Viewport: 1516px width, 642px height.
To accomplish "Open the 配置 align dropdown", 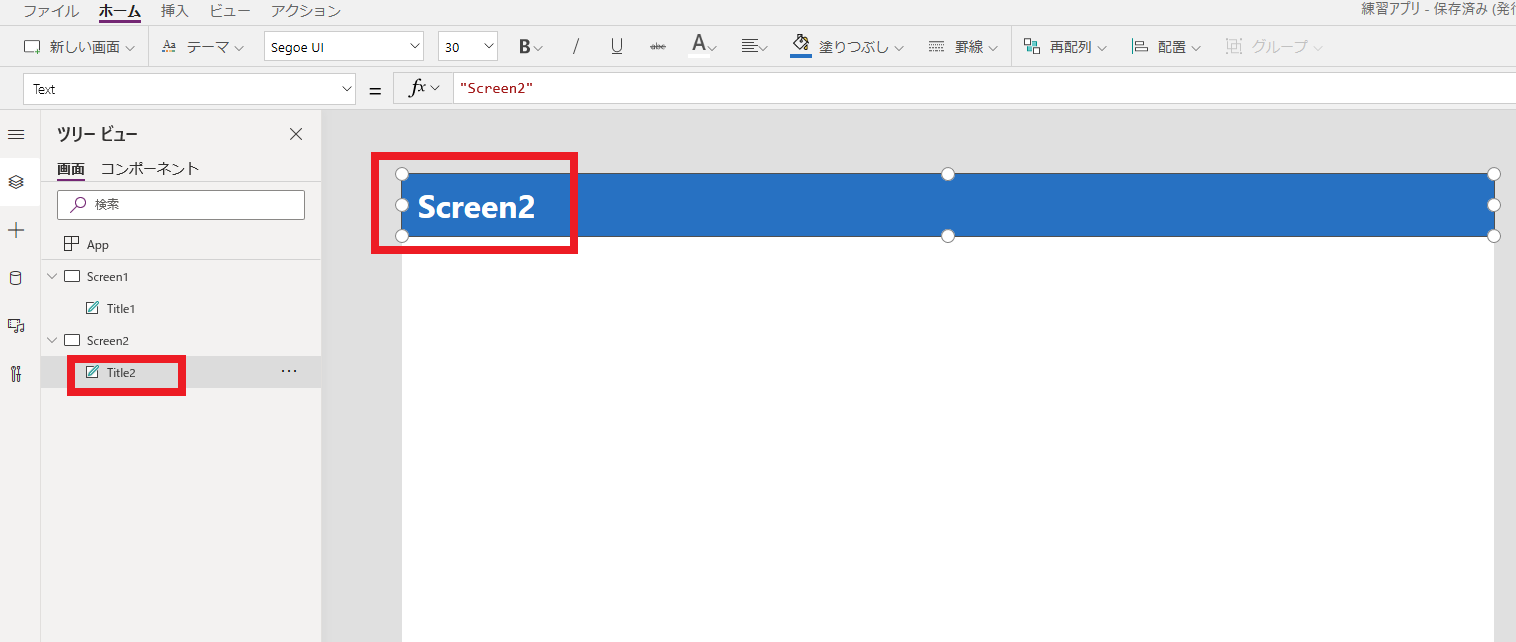I will tap(1166, 47).
